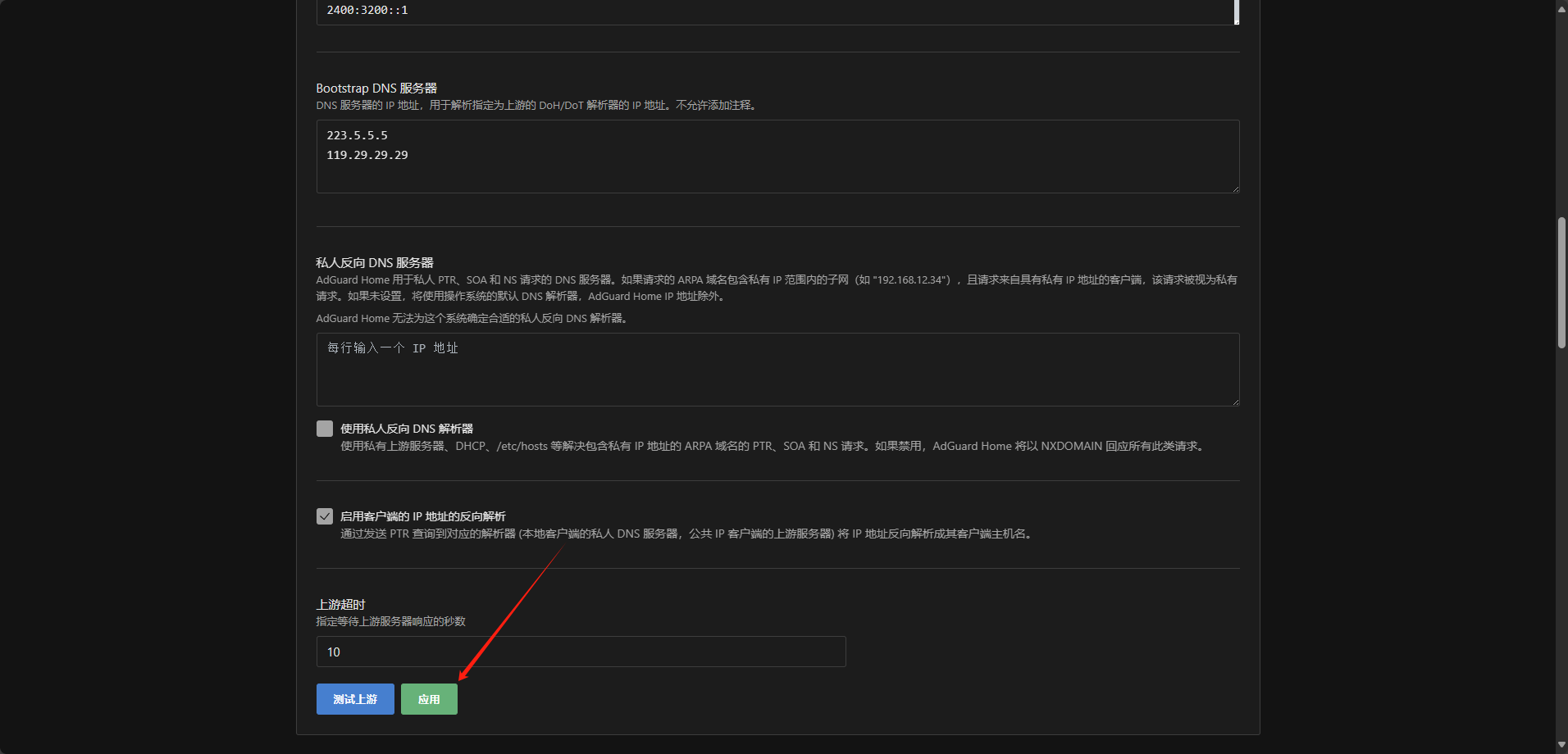Click the 私人反向 DNS text area resize handle
Viewport: 1568px width, 754px height.
1235,402
